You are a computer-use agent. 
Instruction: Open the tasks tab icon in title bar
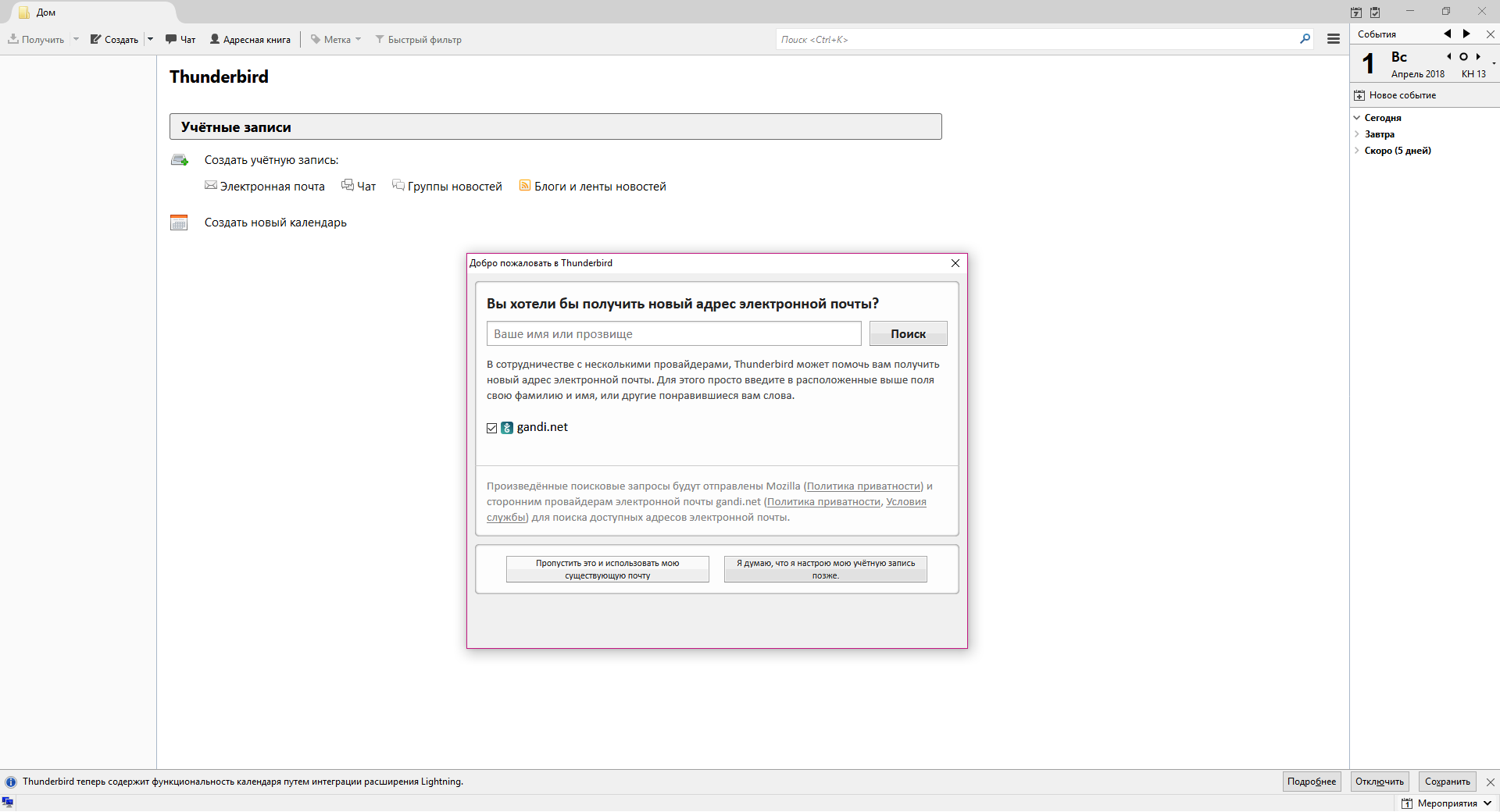[1375, 12]
